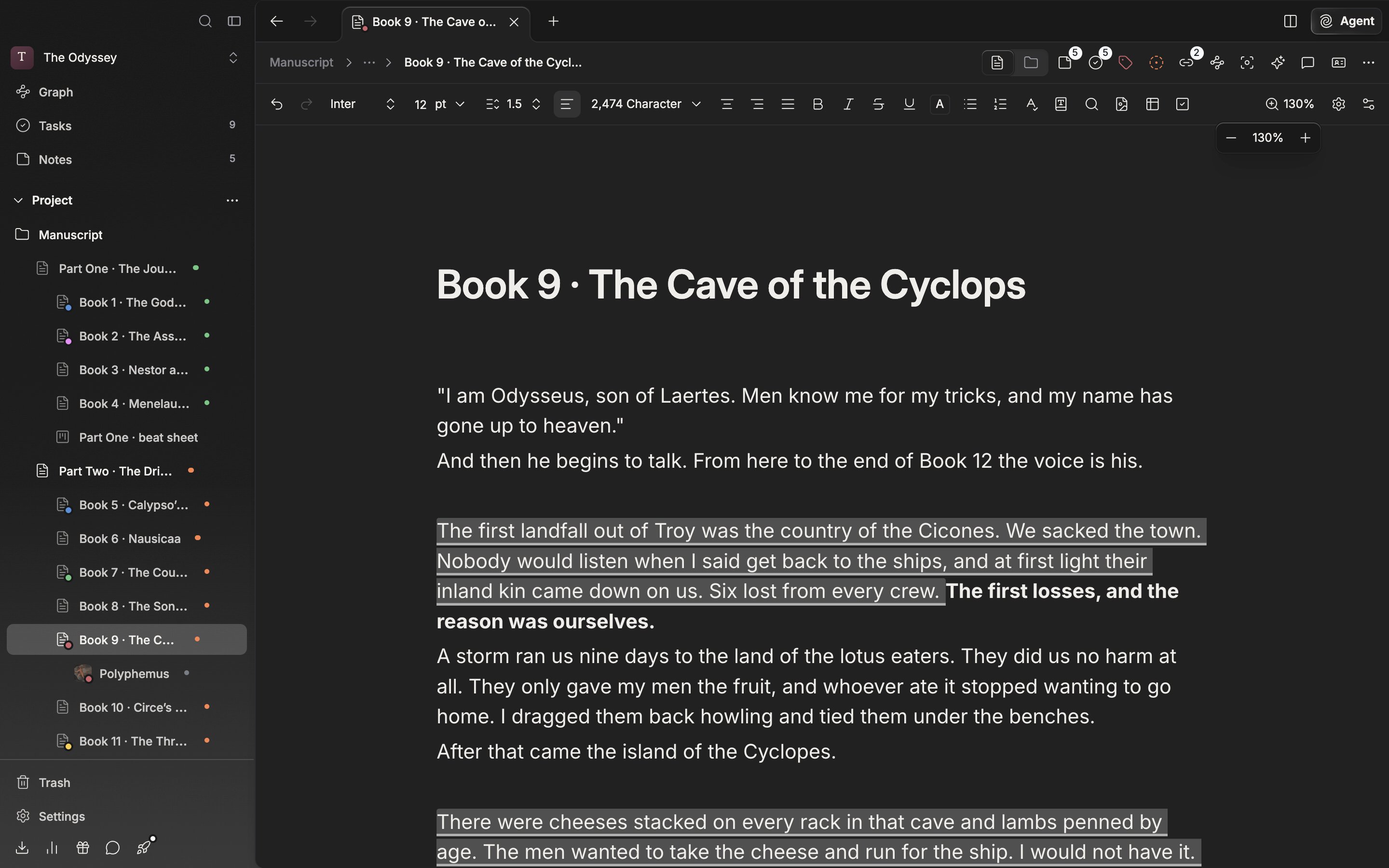
Task: Increase zoom with the plus button
Action: [x=1305, y=138]
